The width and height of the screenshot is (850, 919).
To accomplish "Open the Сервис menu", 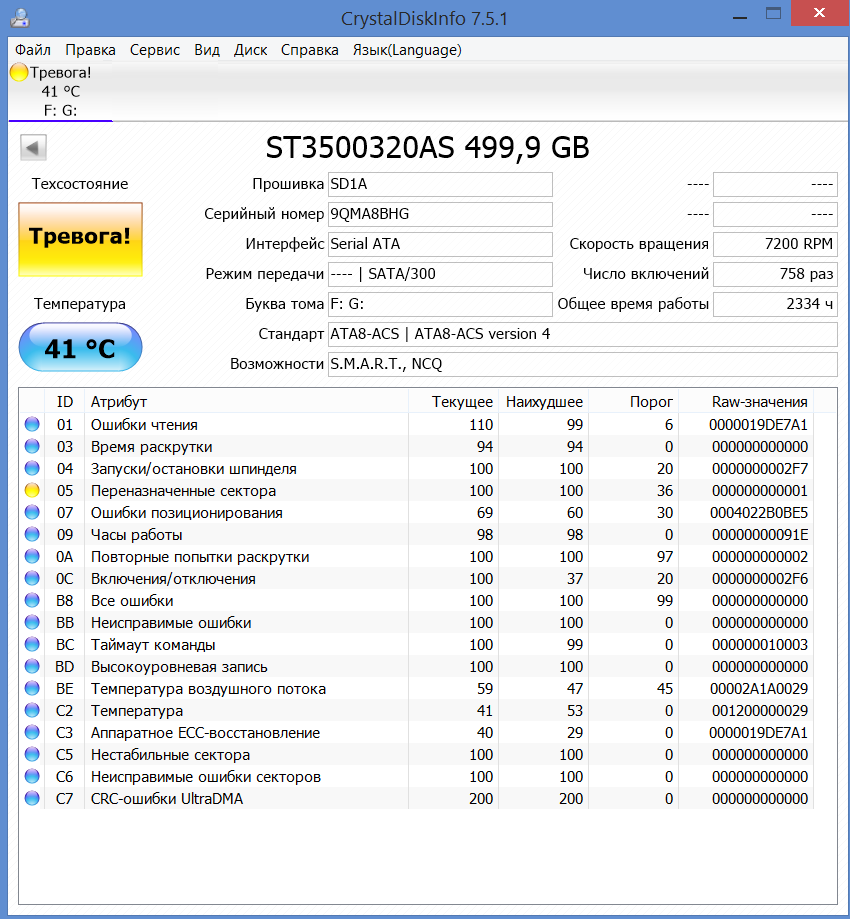I will pyautogui.click(x=155, y=50).
